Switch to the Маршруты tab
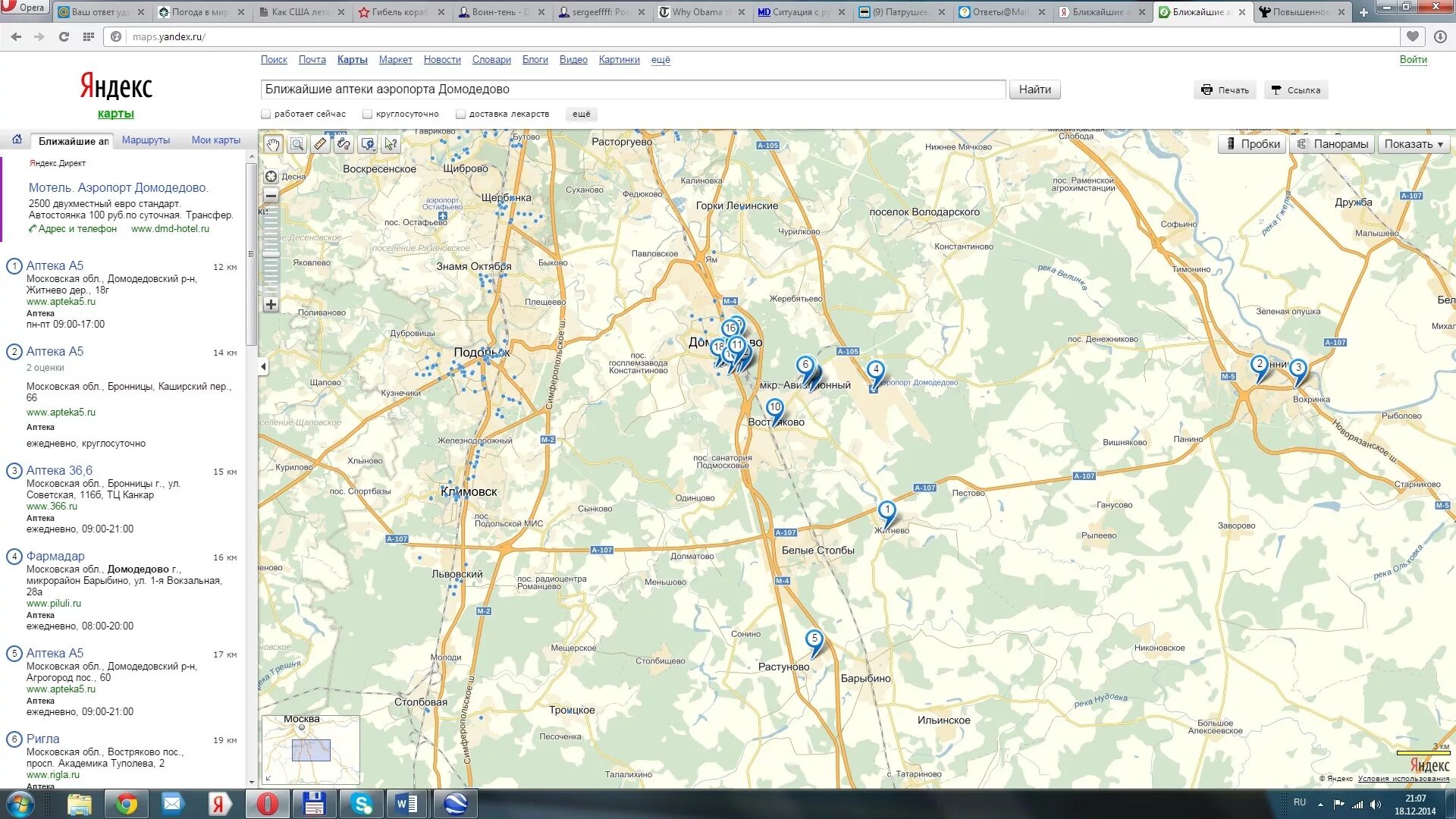Image resolution: width=1456 pixels, height=819 pixels. click(x=146, y=140)
